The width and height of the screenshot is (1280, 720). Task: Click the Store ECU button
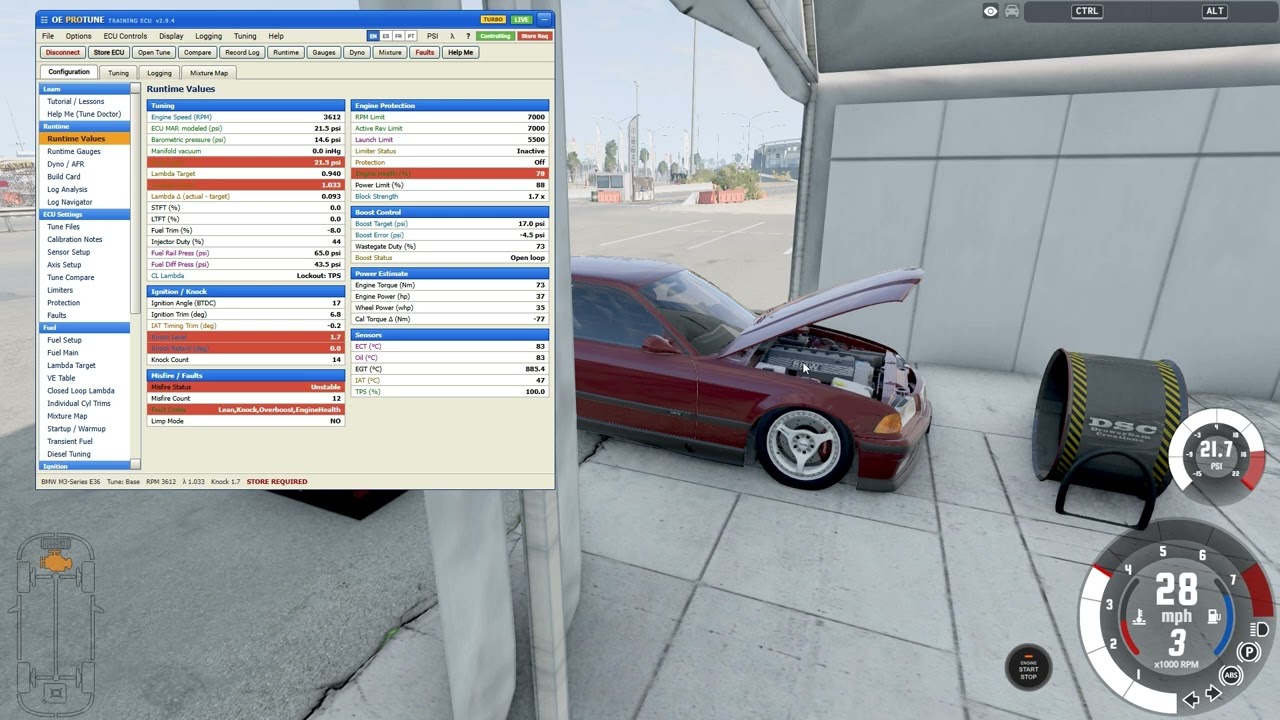(109, 52)
